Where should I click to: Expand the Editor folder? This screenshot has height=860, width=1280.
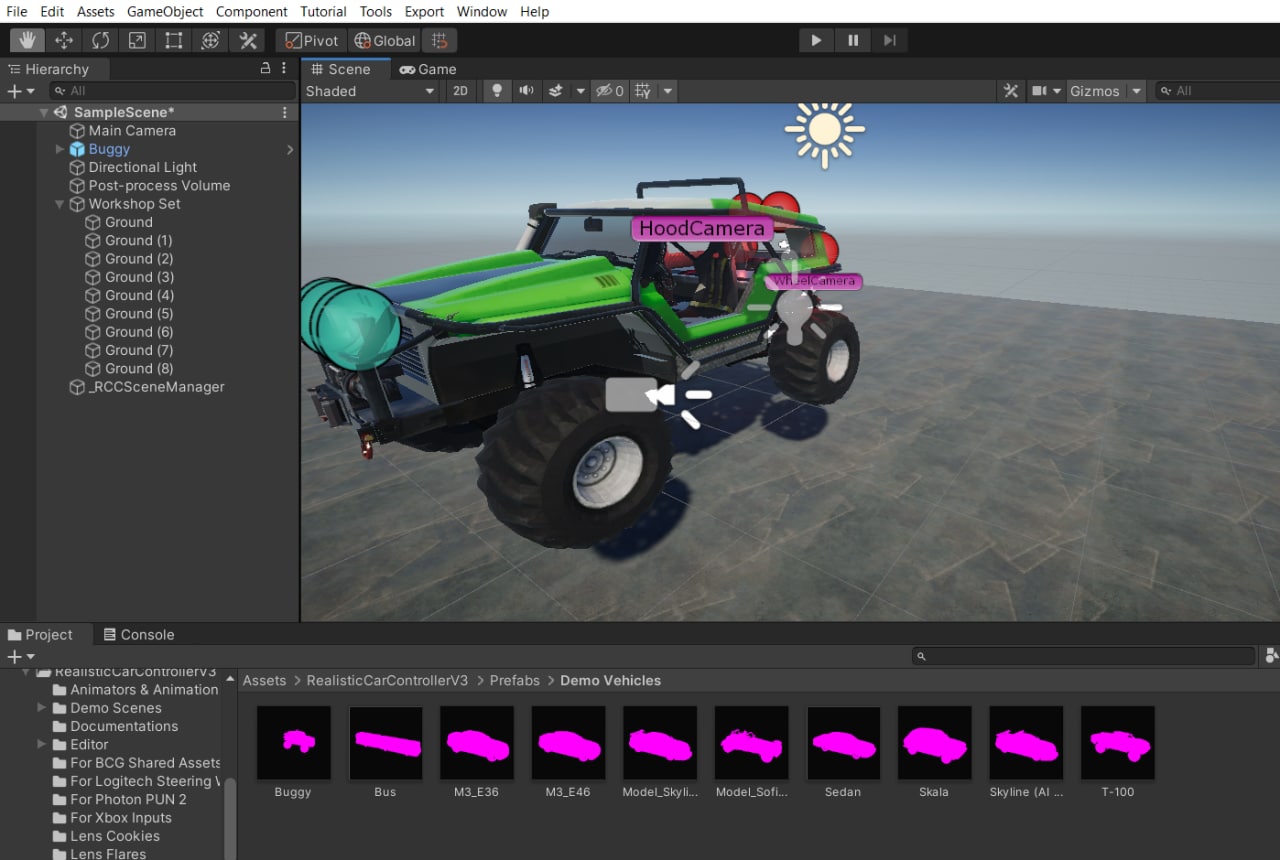(42, 745)
